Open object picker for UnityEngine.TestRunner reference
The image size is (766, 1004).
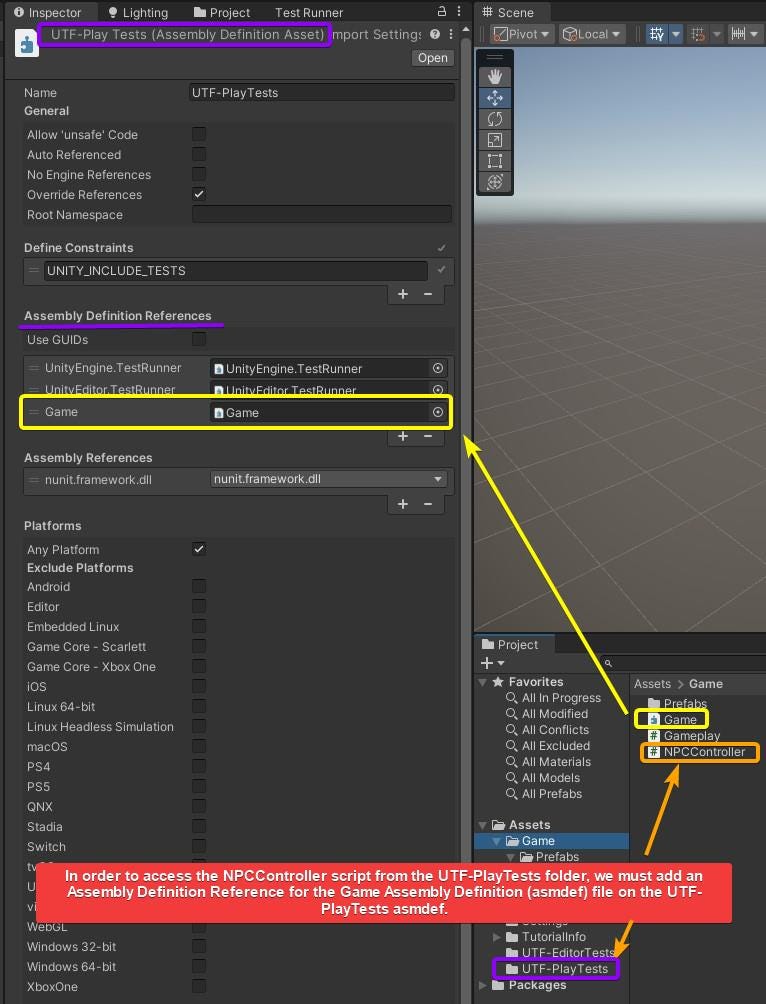point(437,368)
